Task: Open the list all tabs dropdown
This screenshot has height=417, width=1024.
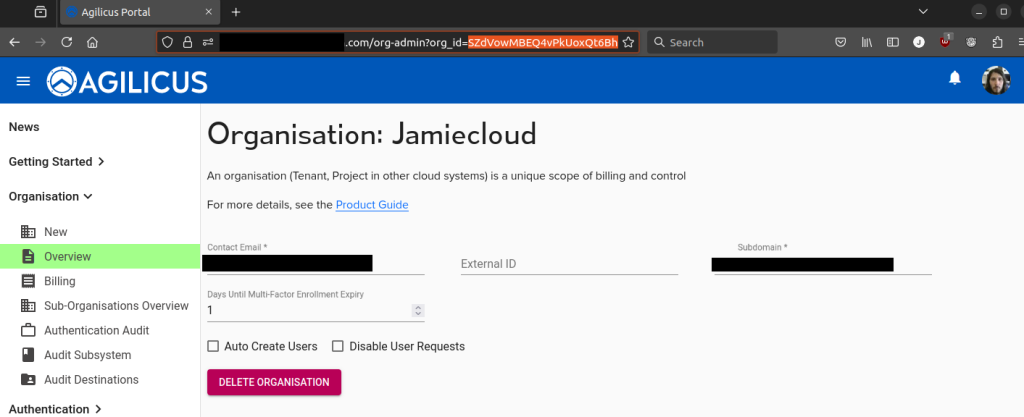Action: (923, 12)
